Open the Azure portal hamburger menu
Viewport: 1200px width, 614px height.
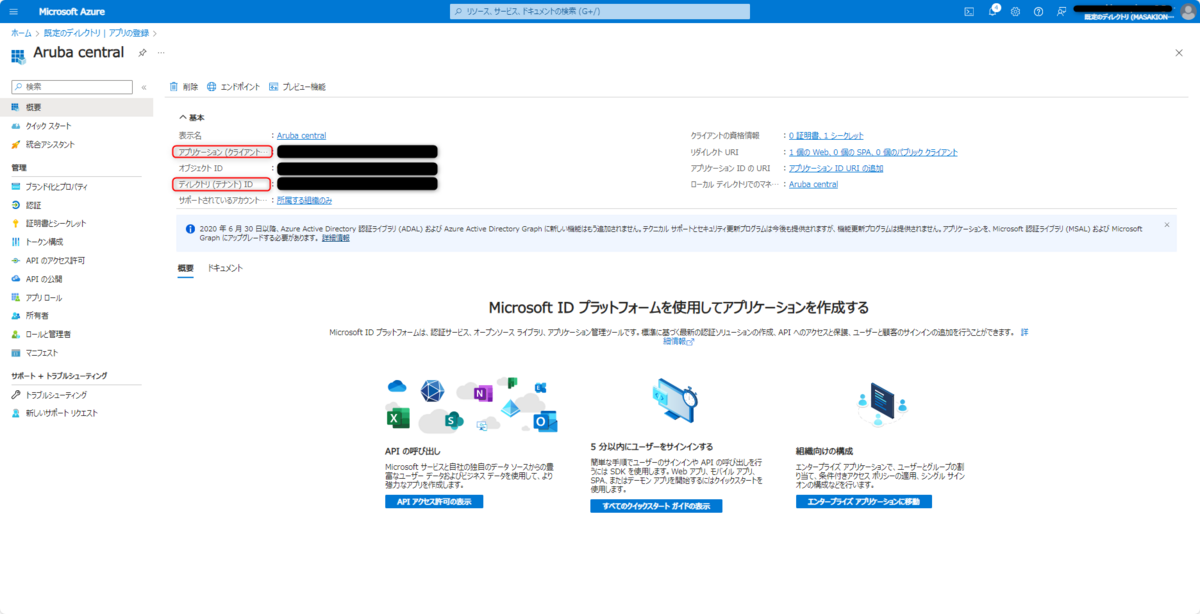(x=13, y=11)
